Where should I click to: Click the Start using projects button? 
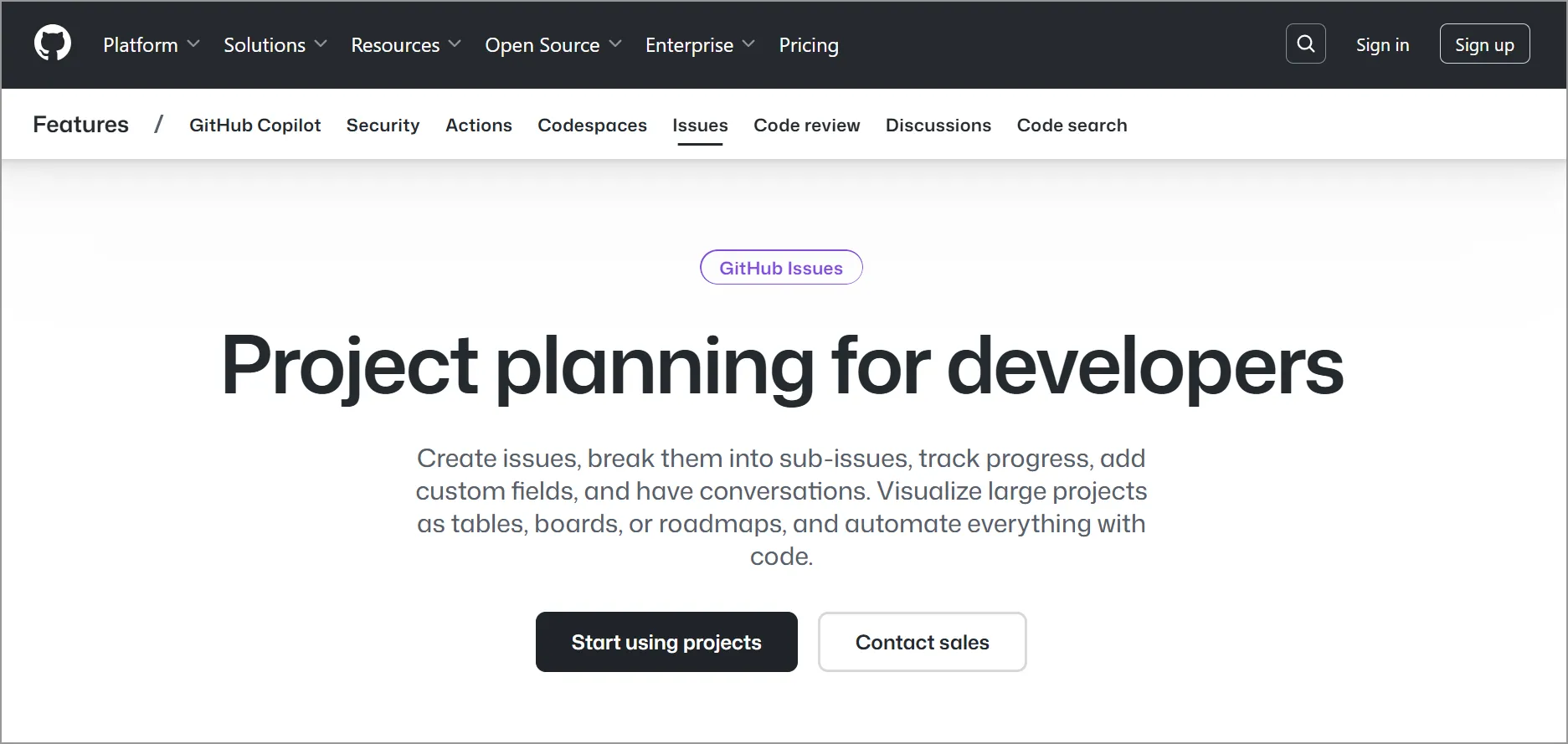point(666,642)
